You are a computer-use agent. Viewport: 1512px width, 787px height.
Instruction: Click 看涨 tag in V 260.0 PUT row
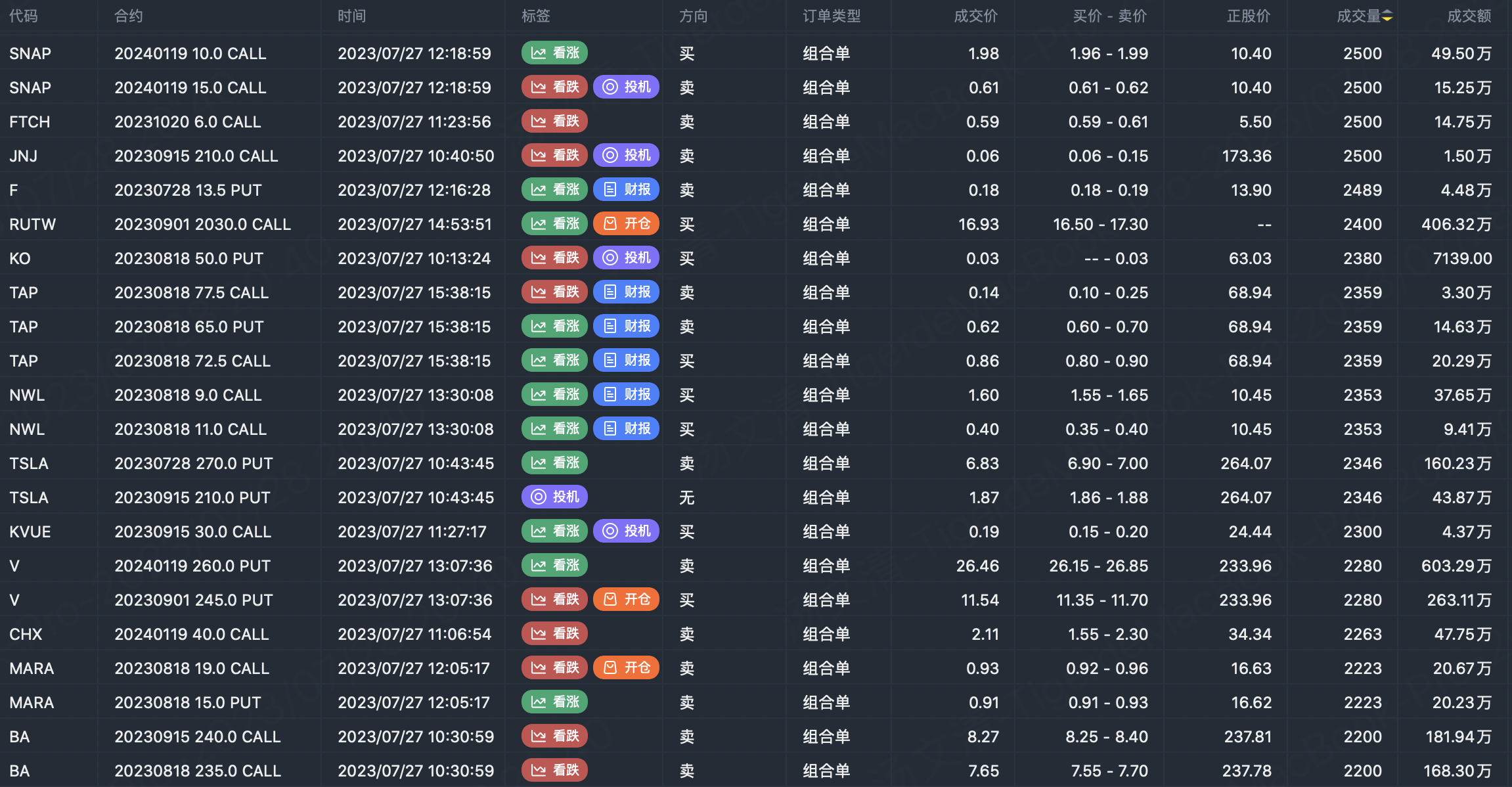click(x=554, y=566)
